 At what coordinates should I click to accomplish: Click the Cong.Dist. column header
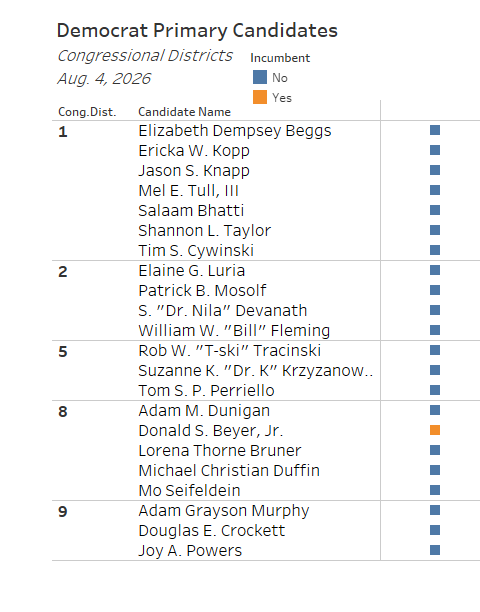coord(87,112)
